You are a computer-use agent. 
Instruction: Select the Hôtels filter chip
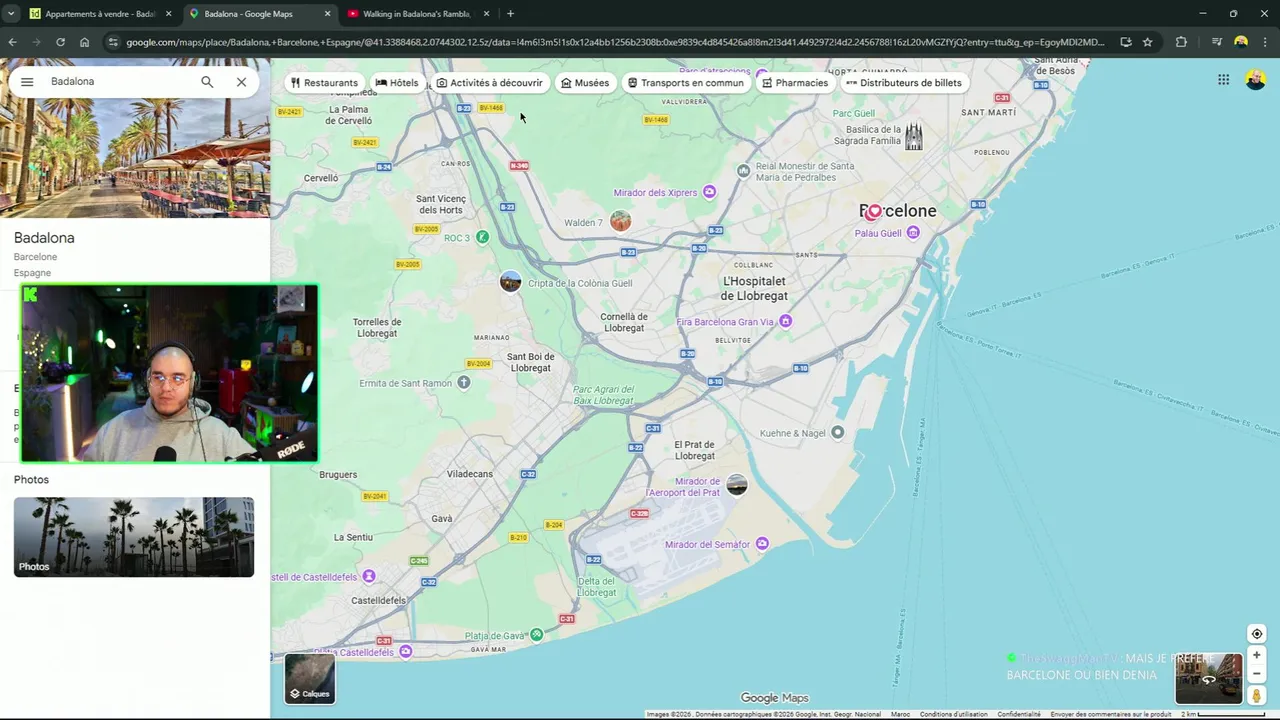(397, 83)
